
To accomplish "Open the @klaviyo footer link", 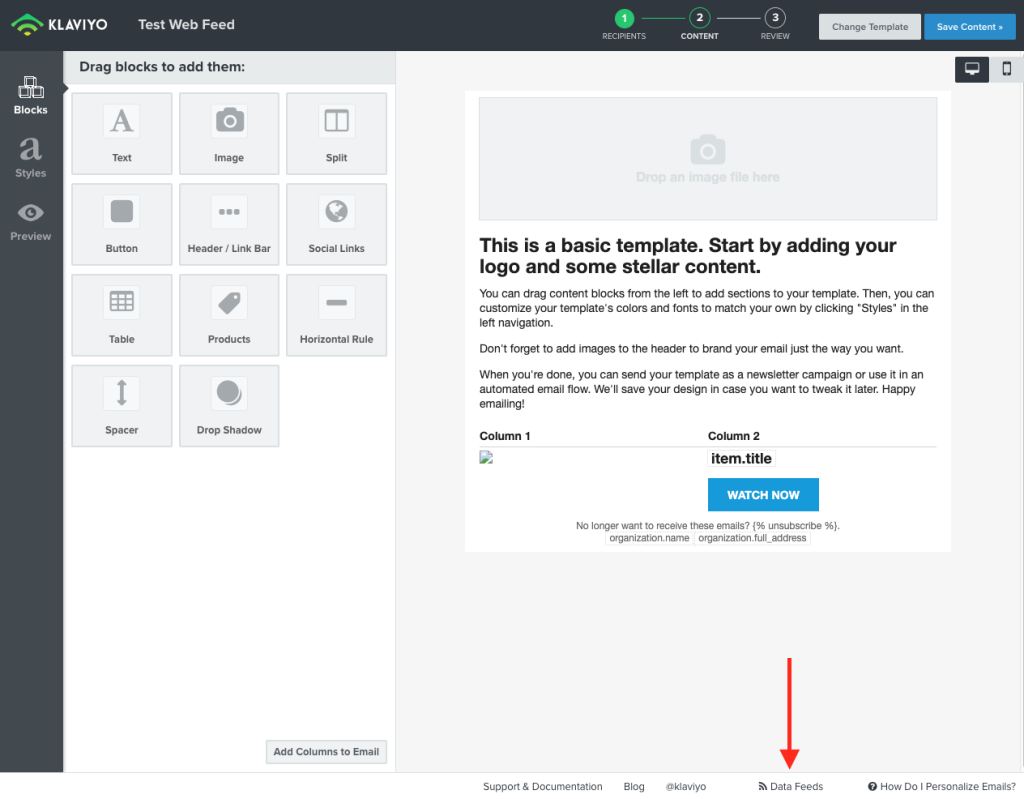I will tap(686, 787).
